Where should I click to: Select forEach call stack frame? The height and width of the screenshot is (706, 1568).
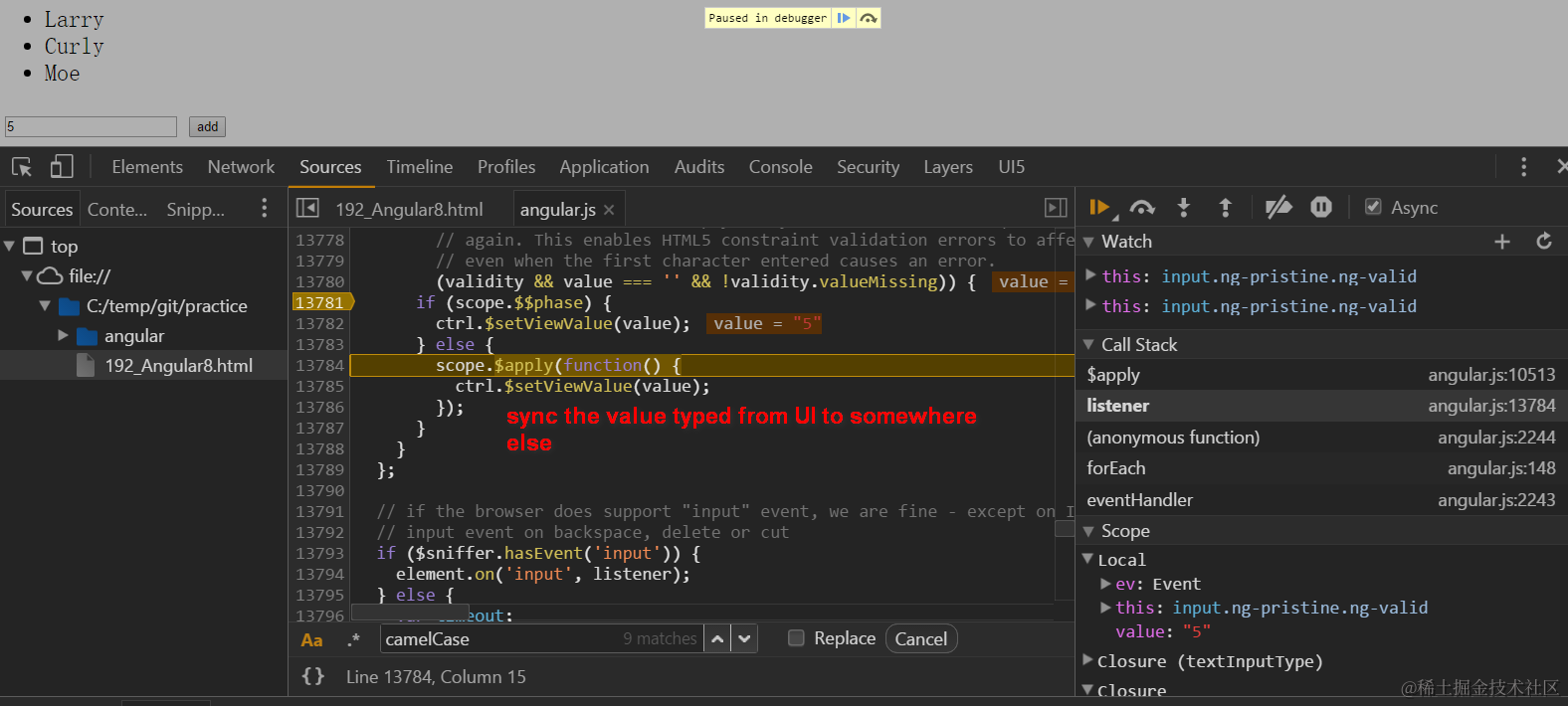point(1321,468)
